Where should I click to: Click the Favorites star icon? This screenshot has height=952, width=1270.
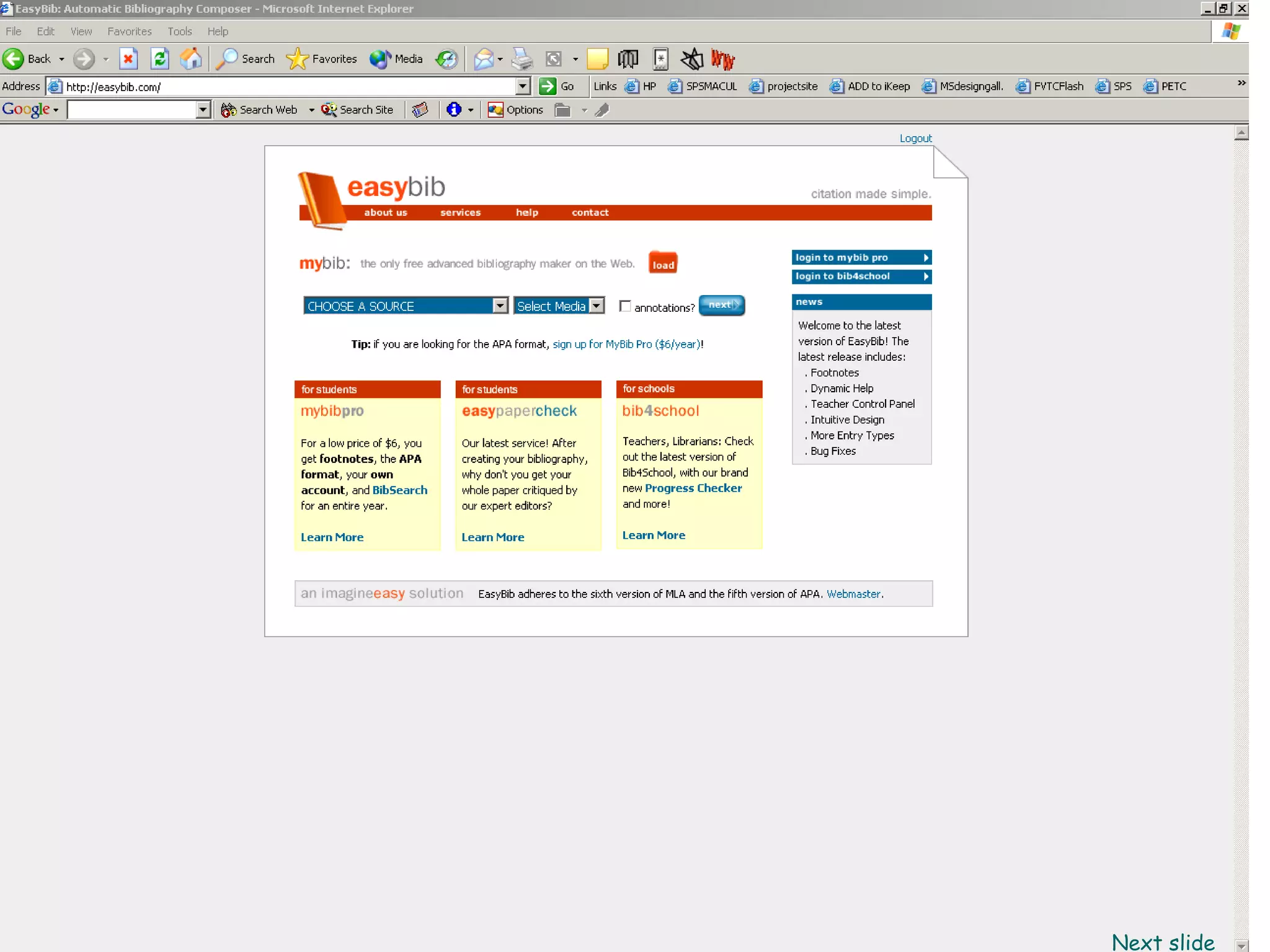(297, 59)
